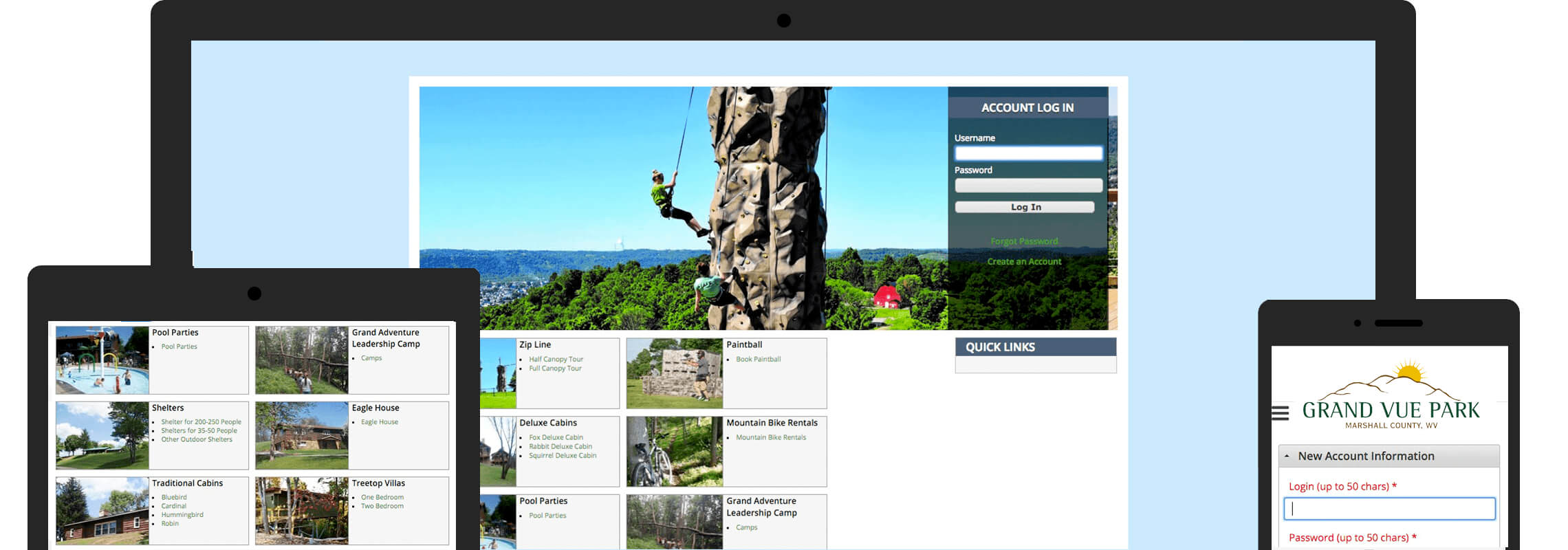Open the Book Paintball link
Viewport: 1568px width, 550px height.
(x=758, y=360)
